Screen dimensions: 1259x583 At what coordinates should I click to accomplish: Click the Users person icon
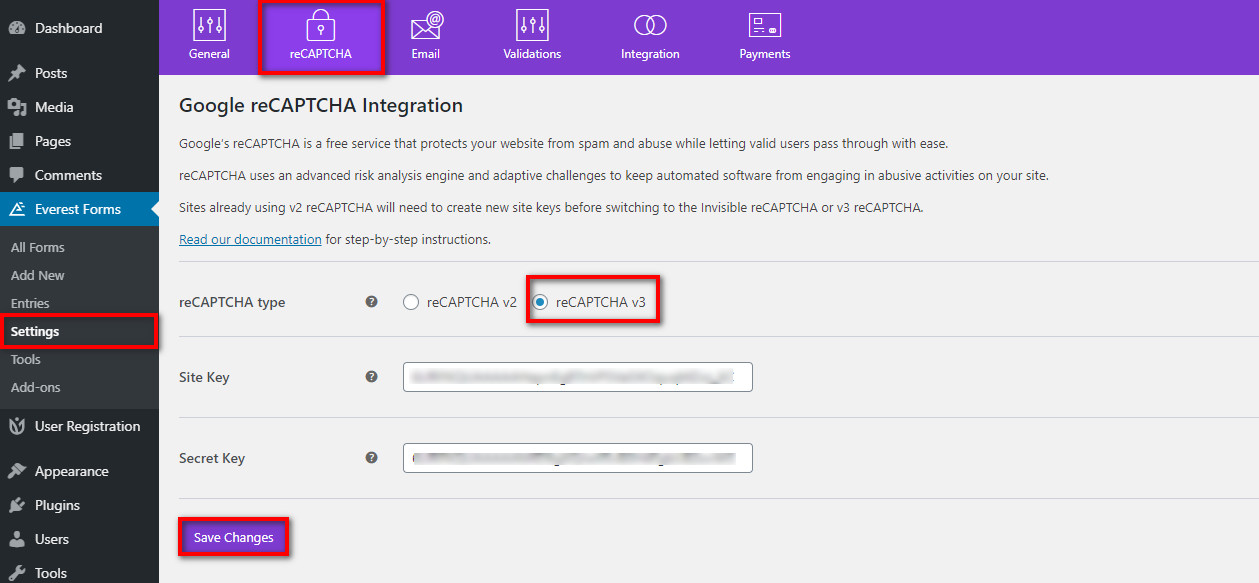coord(17,539)
